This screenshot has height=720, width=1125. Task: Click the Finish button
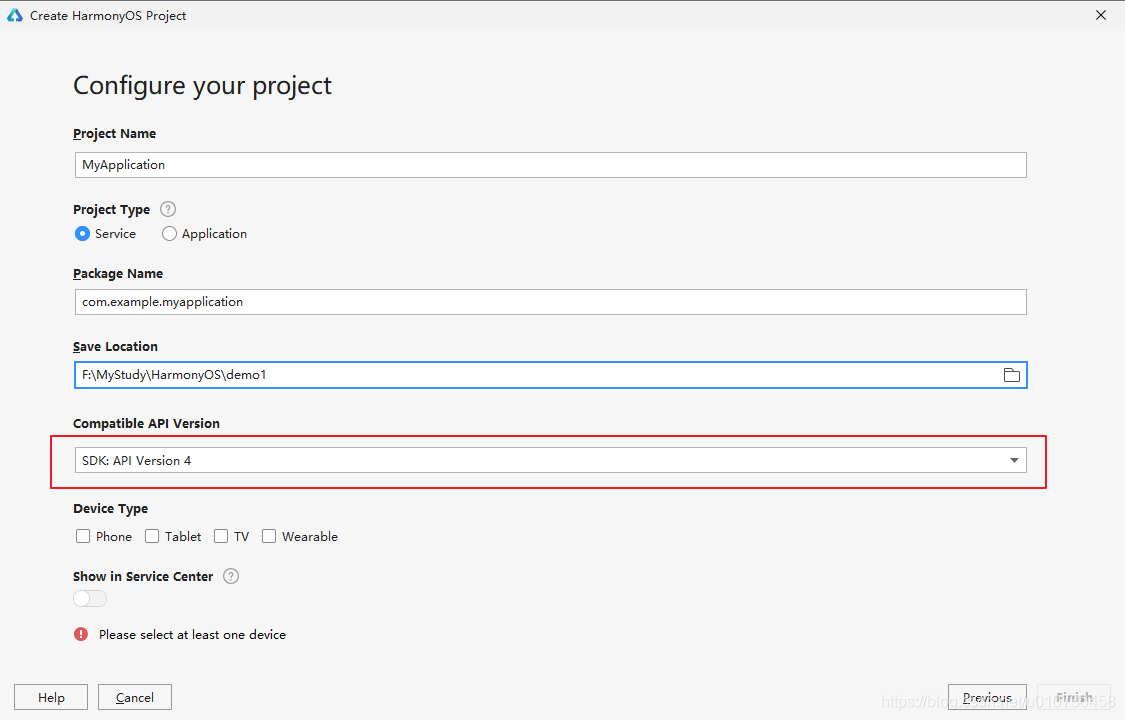click(x=1074, y=697)
